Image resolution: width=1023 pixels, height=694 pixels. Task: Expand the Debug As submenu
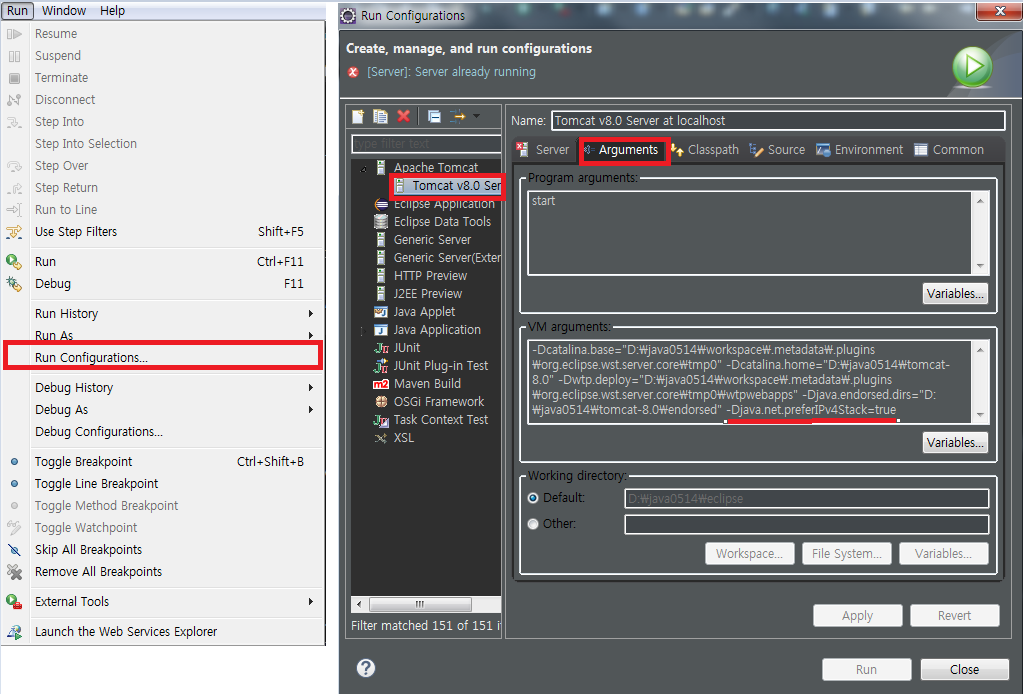tap(311, 410)
